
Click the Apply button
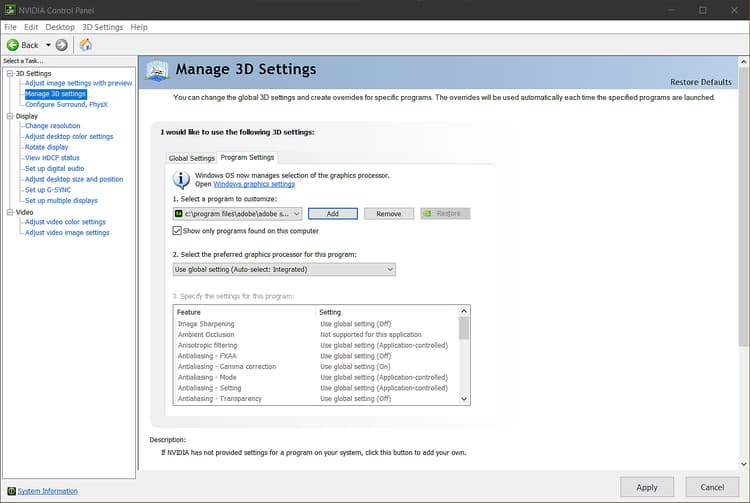(x=647, y=487)
